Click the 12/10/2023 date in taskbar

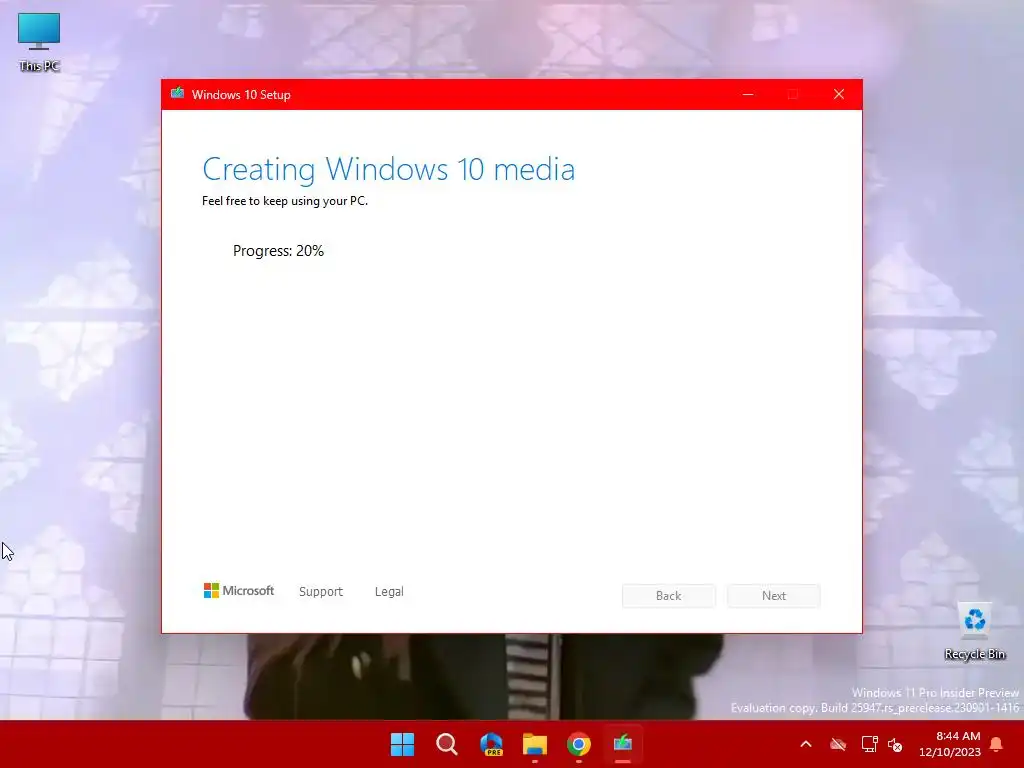(950, 752)
